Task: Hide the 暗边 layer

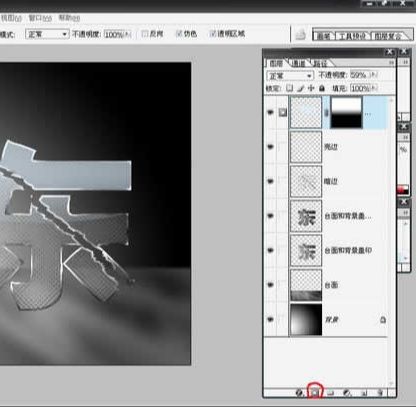Action: pyautogui.click(x=270, y=181)
